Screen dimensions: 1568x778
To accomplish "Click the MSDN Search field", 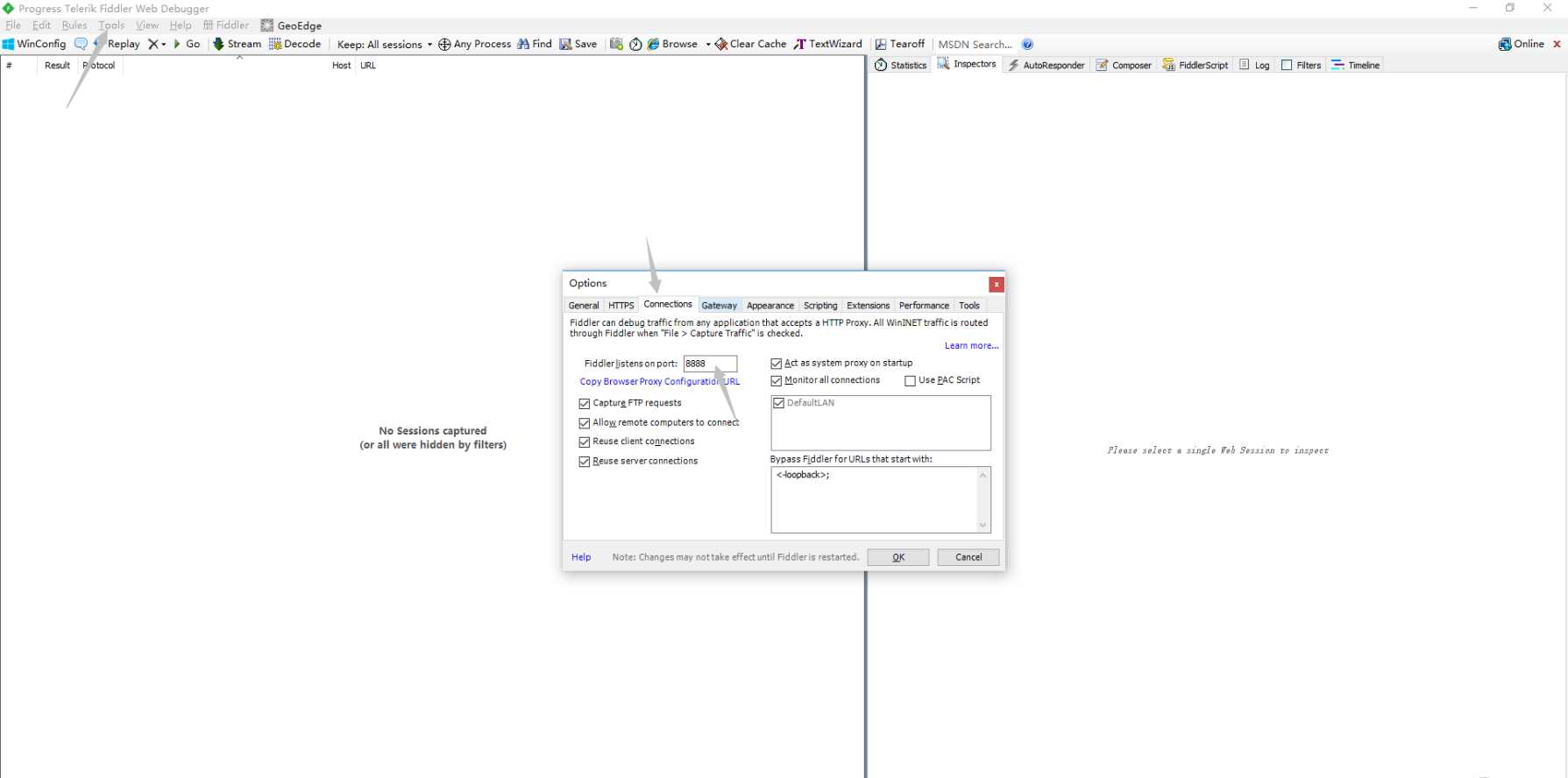I will coord(976,44).
